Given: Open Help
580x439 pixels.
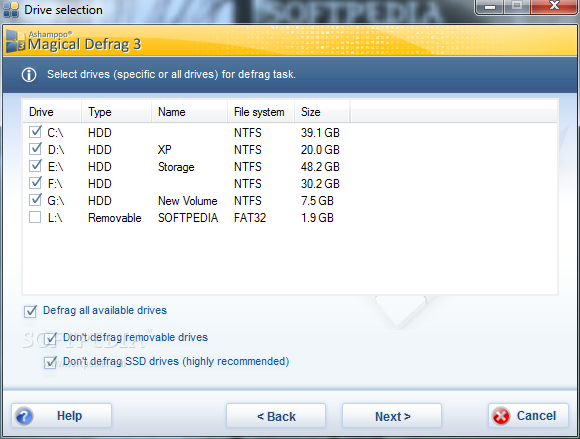Looking at the screenshot, I should (61, 416).
